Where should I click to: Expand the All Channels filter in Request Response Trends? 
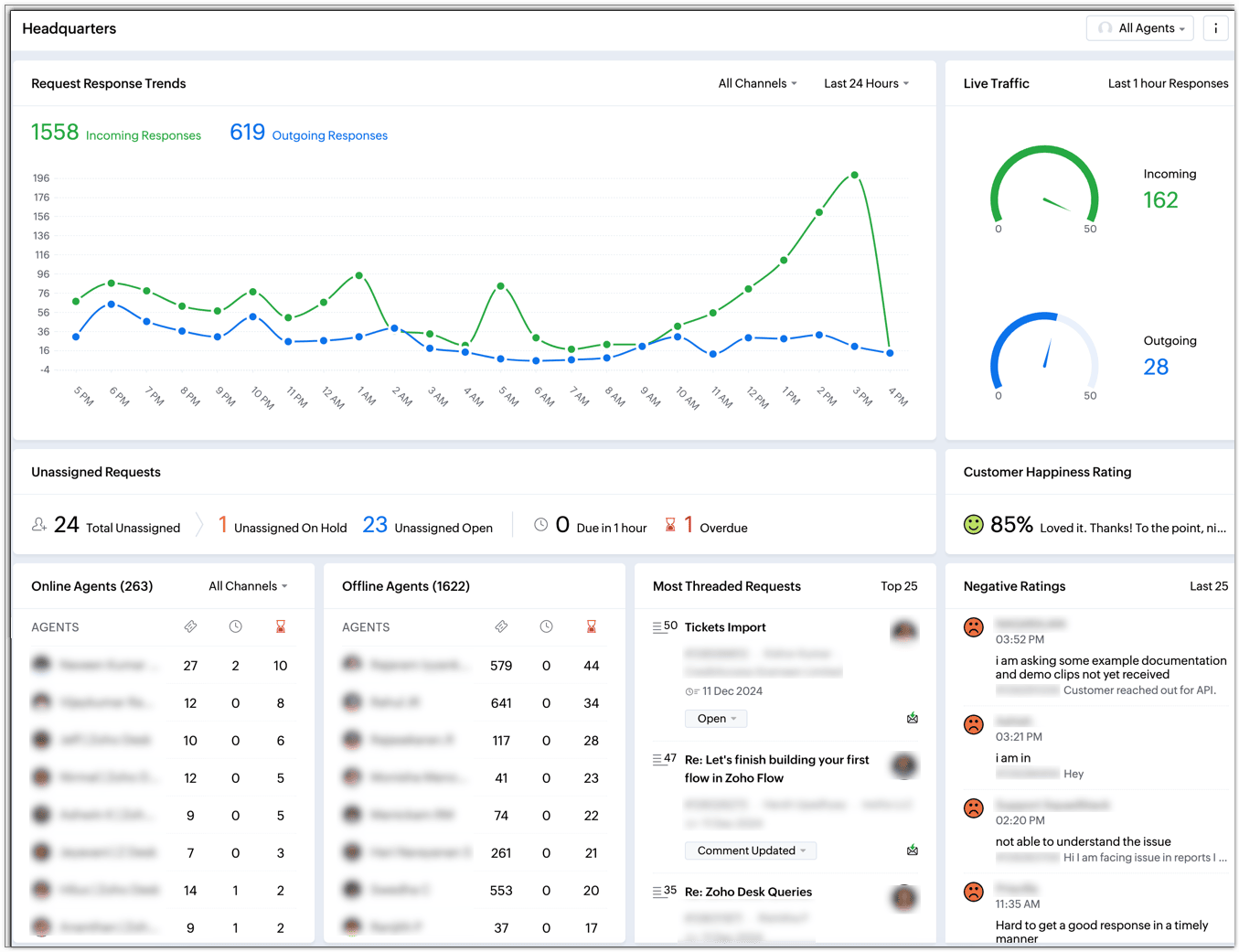tap(758, 83)
